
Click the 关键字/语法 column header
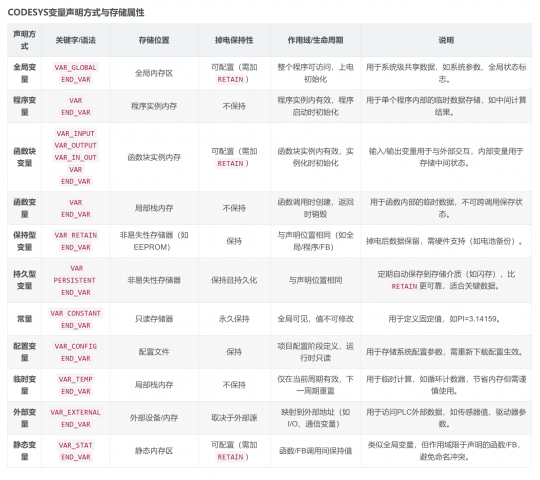click(75, 40)
